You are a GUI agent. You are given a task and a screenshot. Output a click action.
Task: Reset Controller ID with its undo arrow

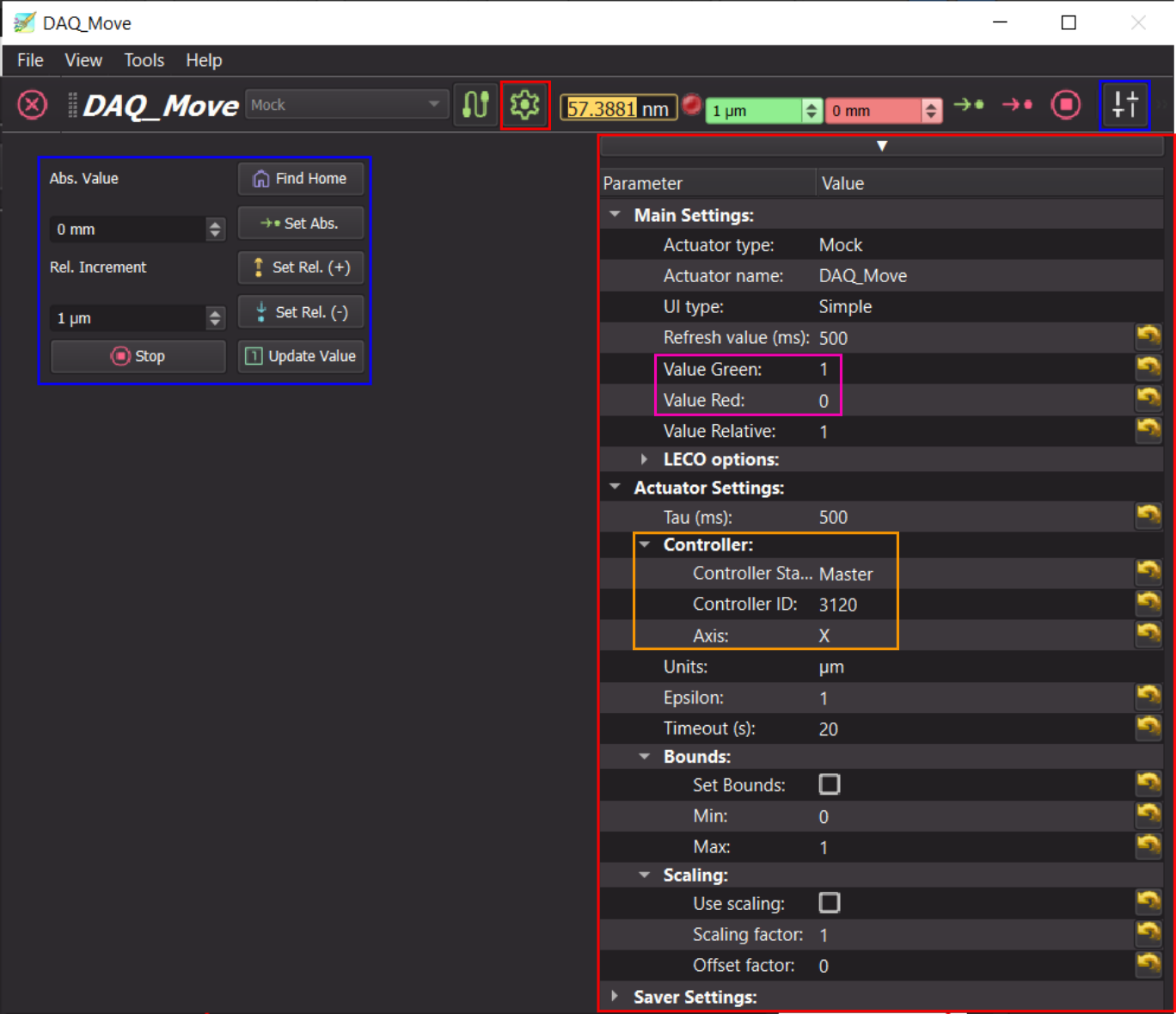1148,603
